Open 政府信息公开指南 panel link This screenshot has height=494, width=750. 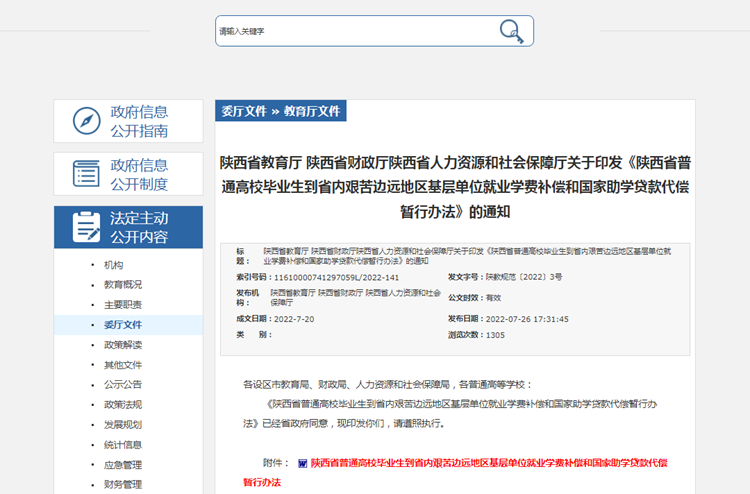click(128, 121)
